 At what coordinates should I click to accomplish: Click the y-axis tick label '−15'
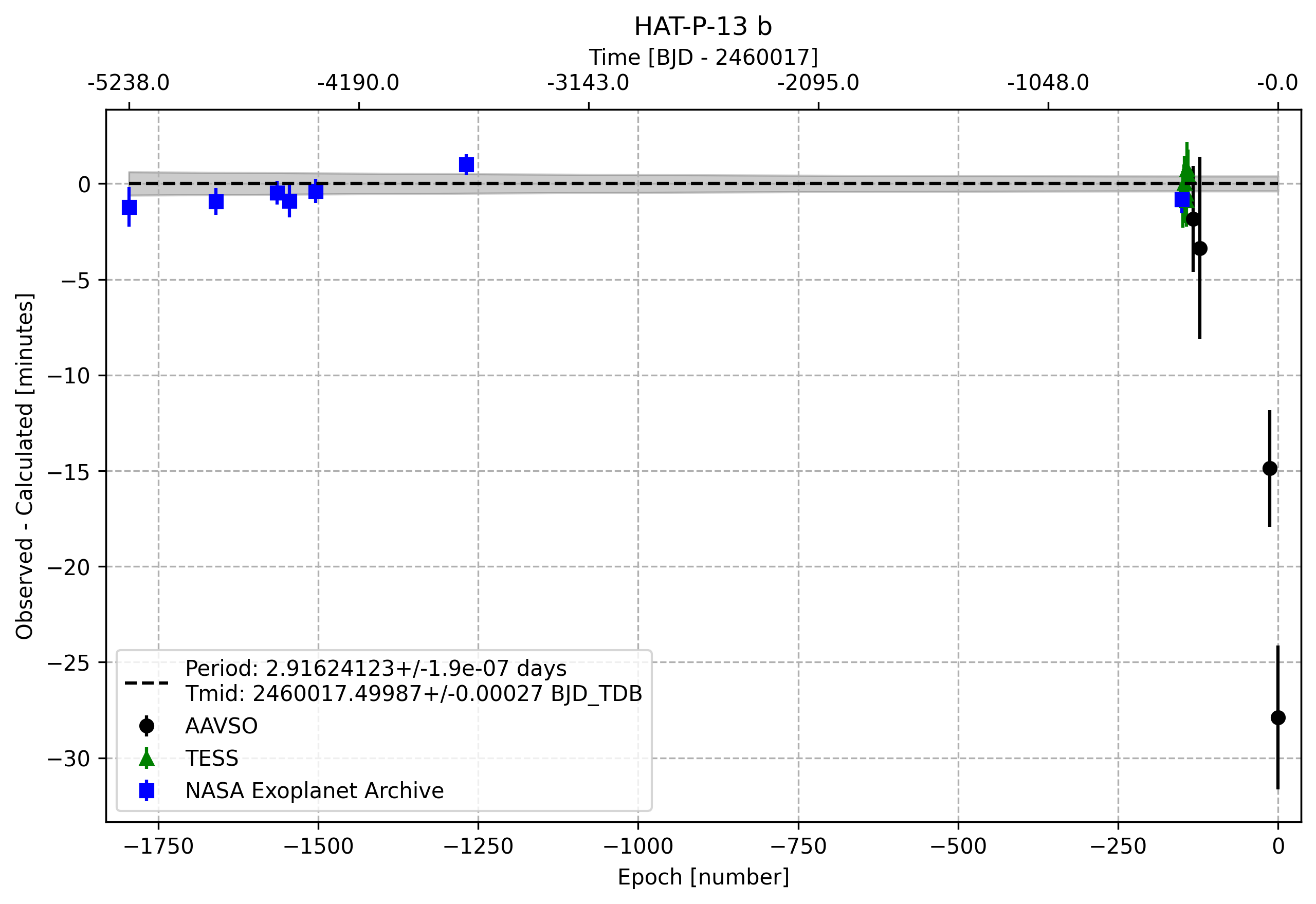tap(69, 472)
